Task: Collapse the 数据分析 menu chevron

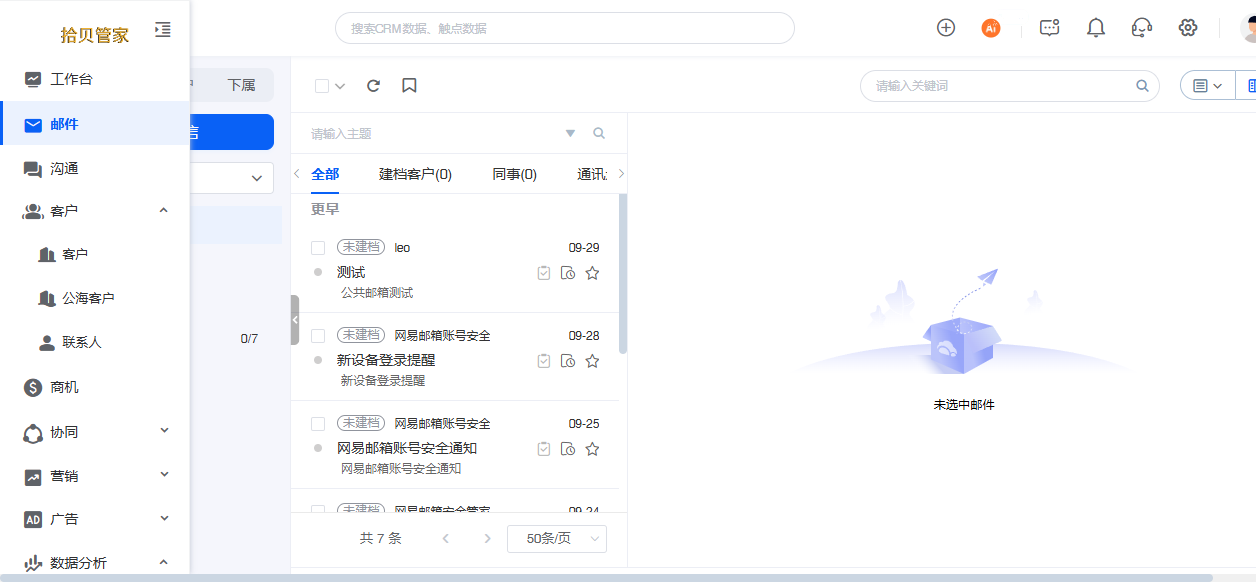Action: pos(164,562)
